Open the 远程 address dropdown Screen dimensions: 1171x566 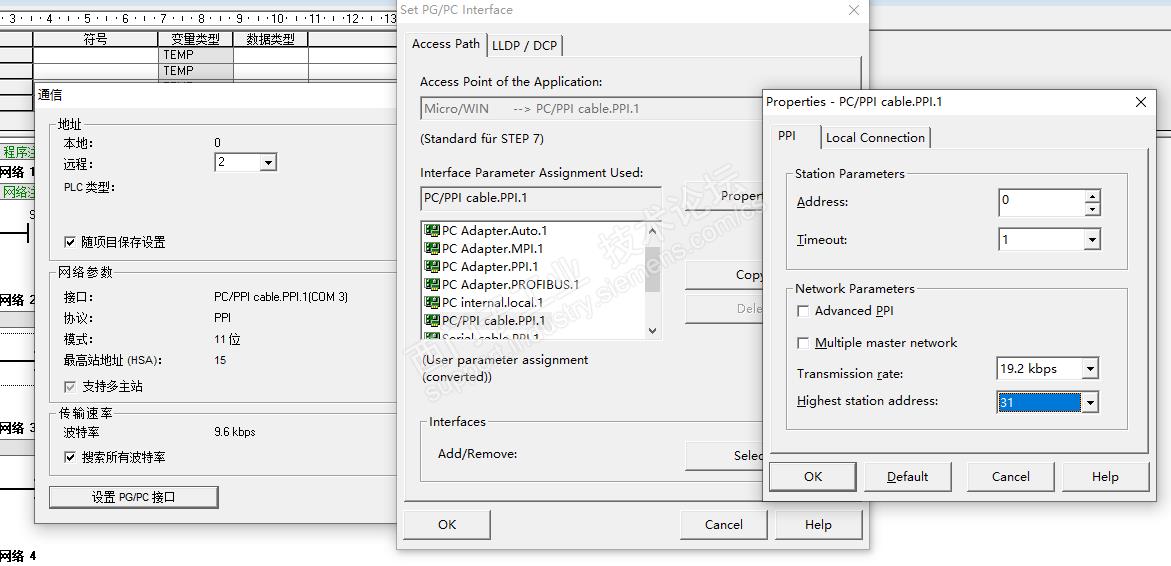point(269,162)
